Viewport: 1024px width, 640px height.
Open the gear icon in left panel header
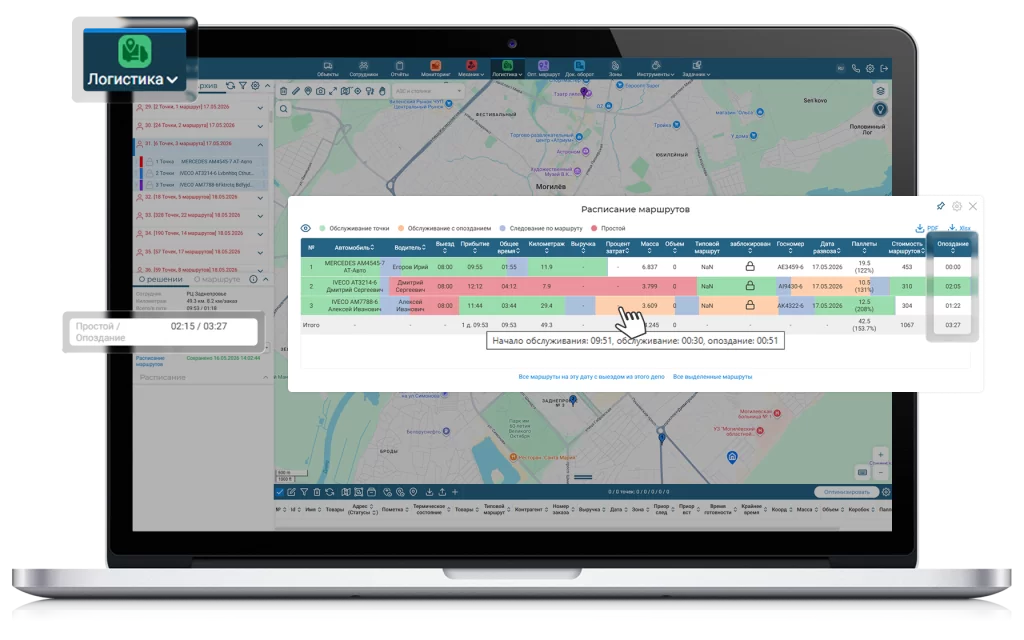click(255, 86)
